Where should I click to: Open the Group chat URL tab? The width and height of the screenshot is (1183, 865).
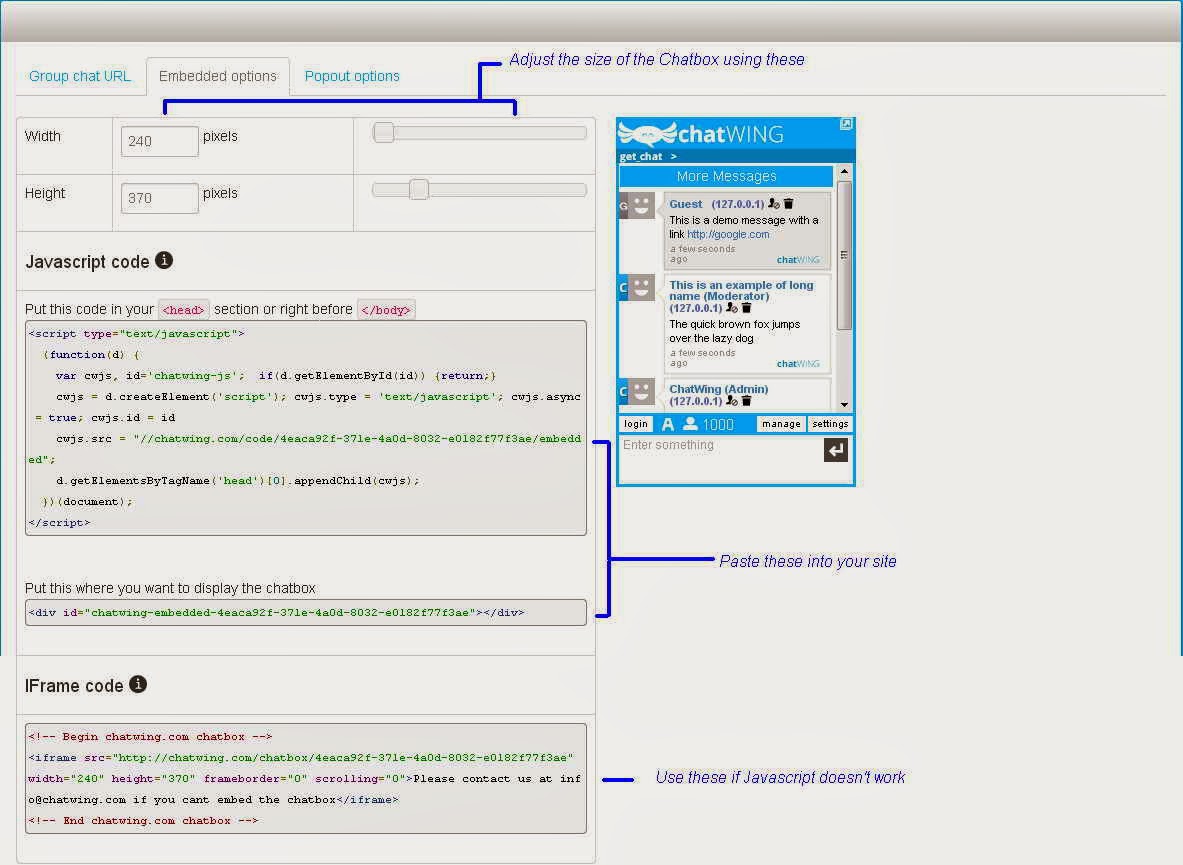pyautogui.click(x=79, y=76)
